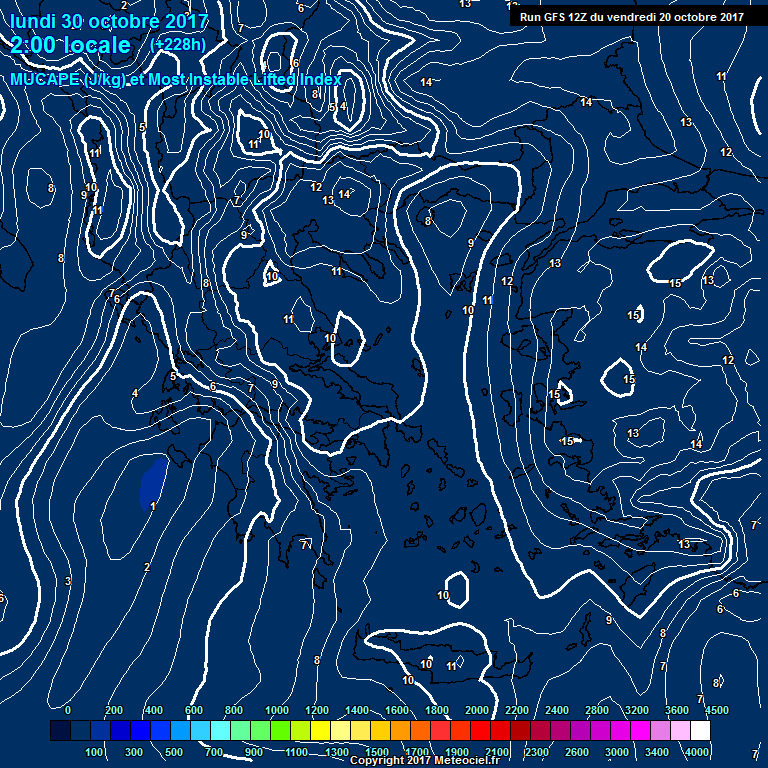
Task: Click the legend value label 1500
Action: (x=377, y=752)
